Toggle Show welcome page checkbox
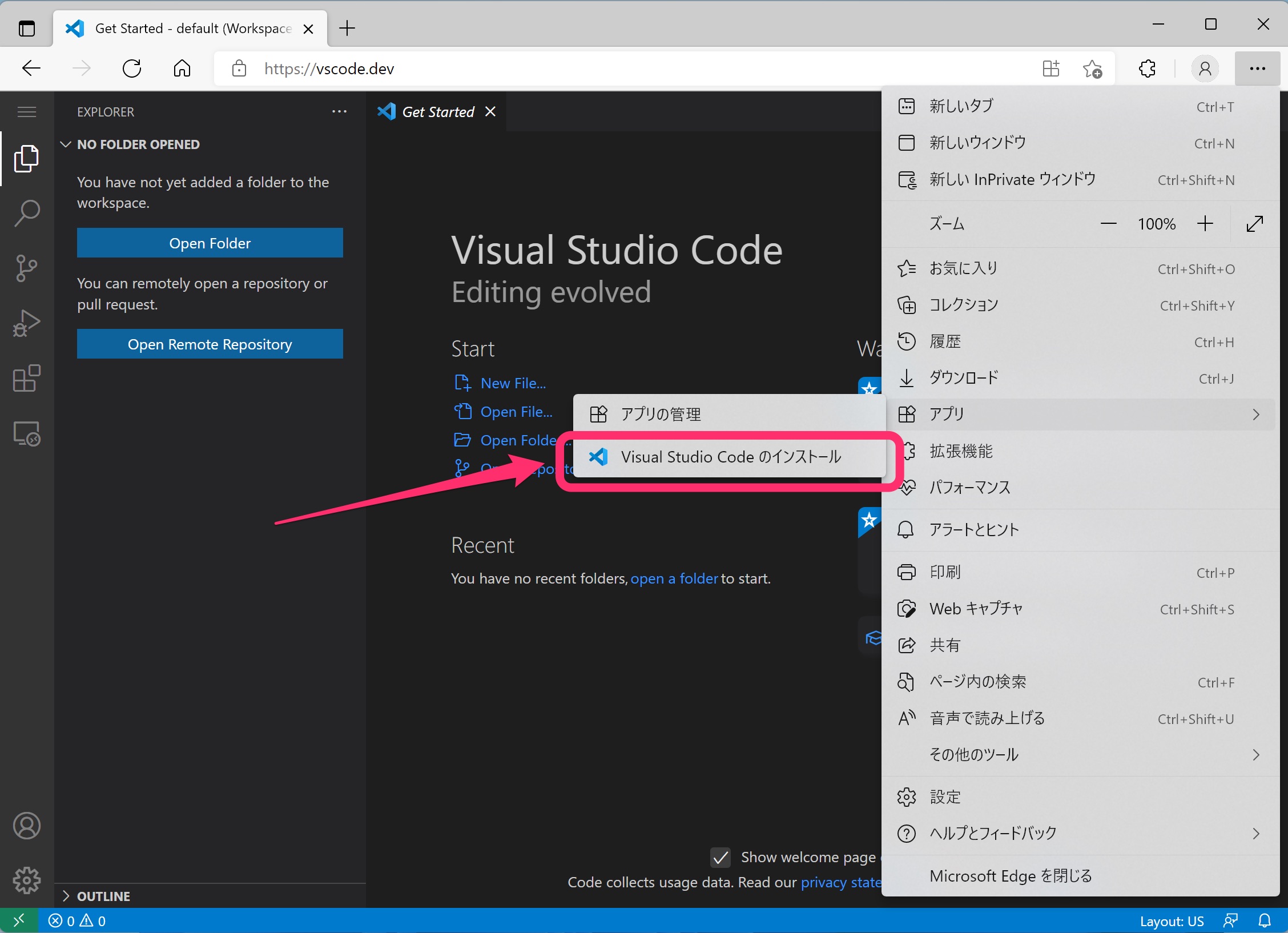This screenshot has width=1288, height=933. pyautogui.click(x=721, y=857)
